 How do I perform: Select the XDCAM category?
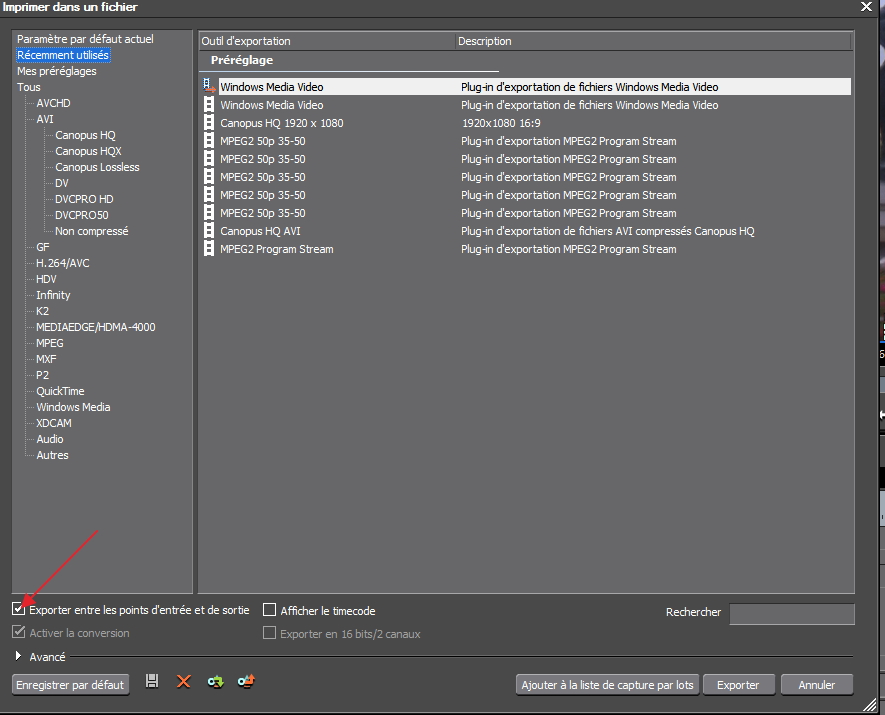[54, 423]
